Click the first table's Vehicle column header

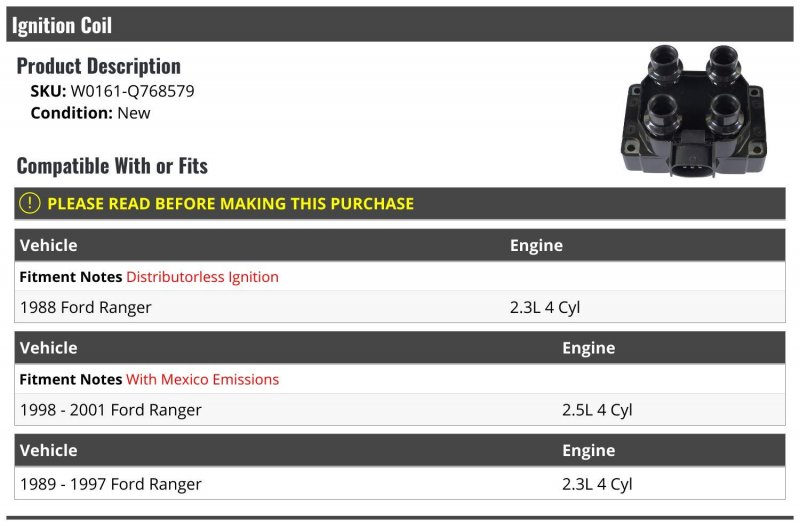(48, 245)
